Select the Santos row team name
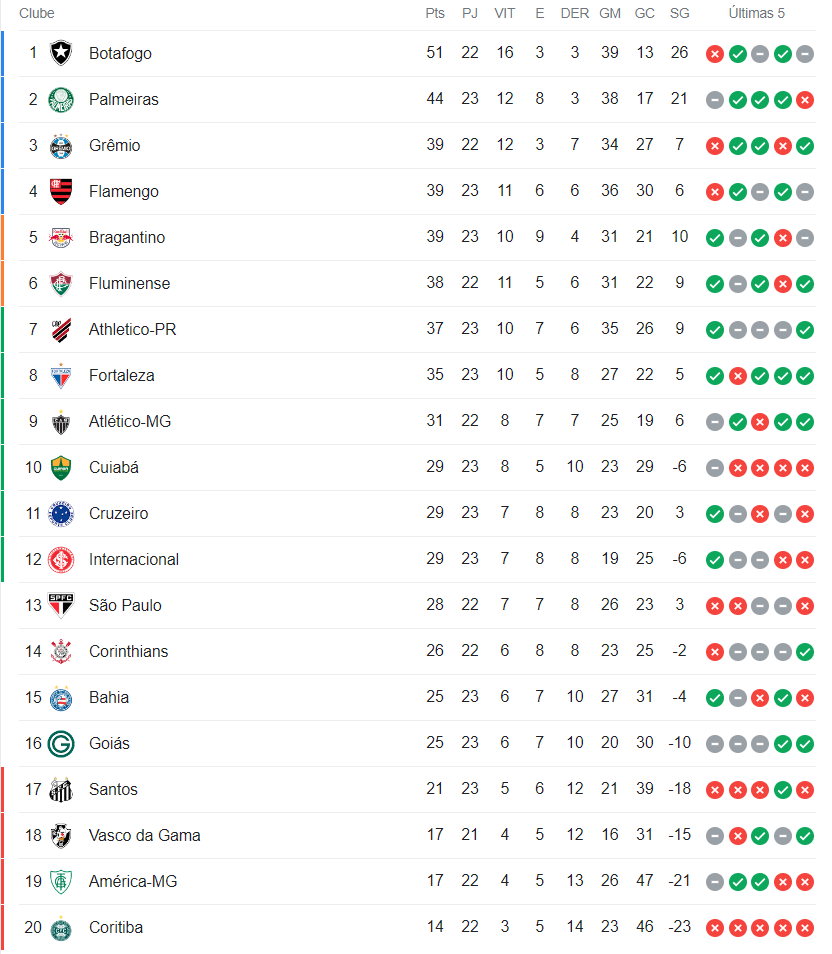This screenshot has width=832, height=954. point(113,789)
